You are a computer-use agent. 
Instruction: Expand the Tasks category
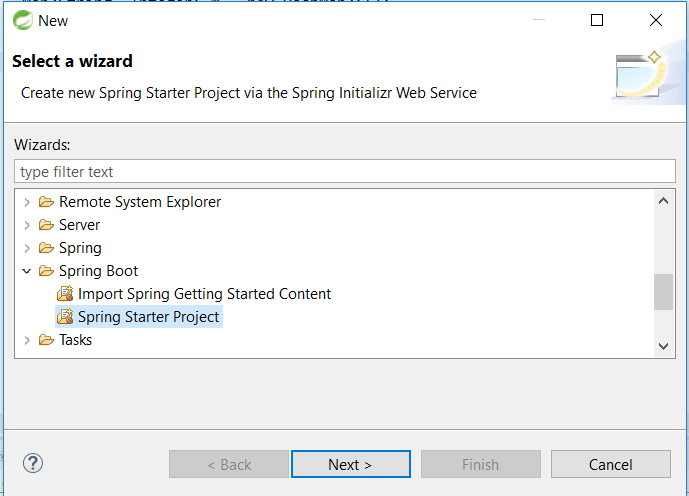pyautogui.click(x=27, y=340)
